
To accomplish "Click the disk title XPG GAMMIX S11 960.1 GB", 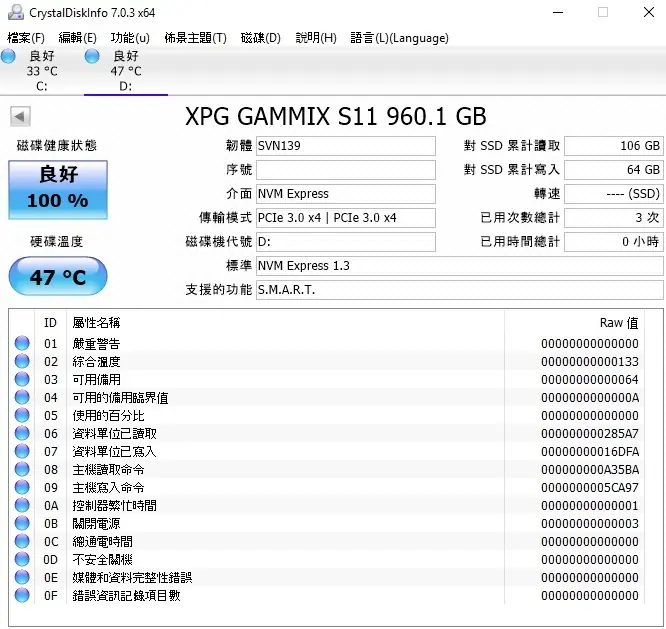I will click(336, 116).
